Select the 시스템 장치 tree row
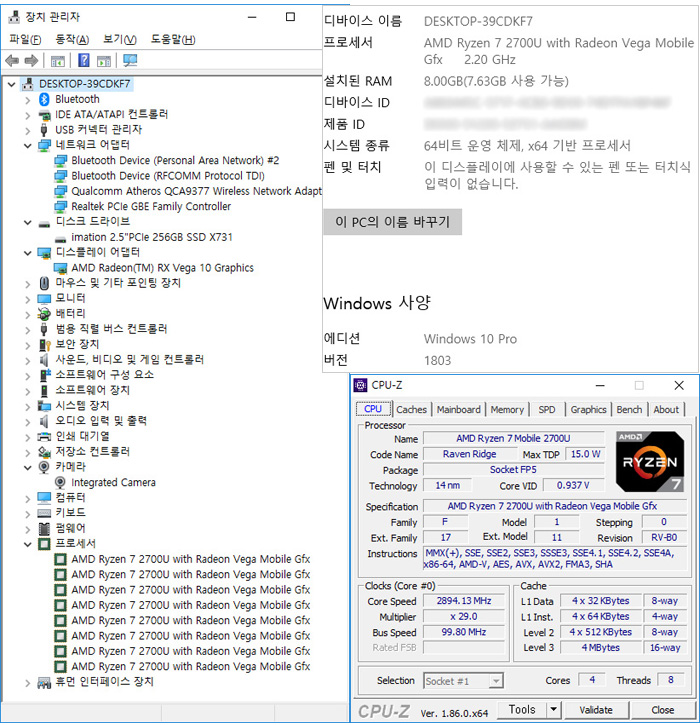The image size is (700, 725). [x=82, y=406]
